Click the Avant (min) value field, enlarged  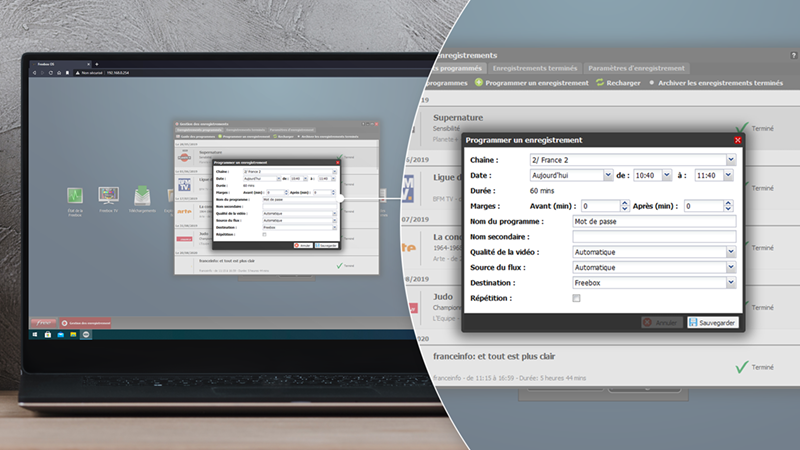(x=601, y=206)
